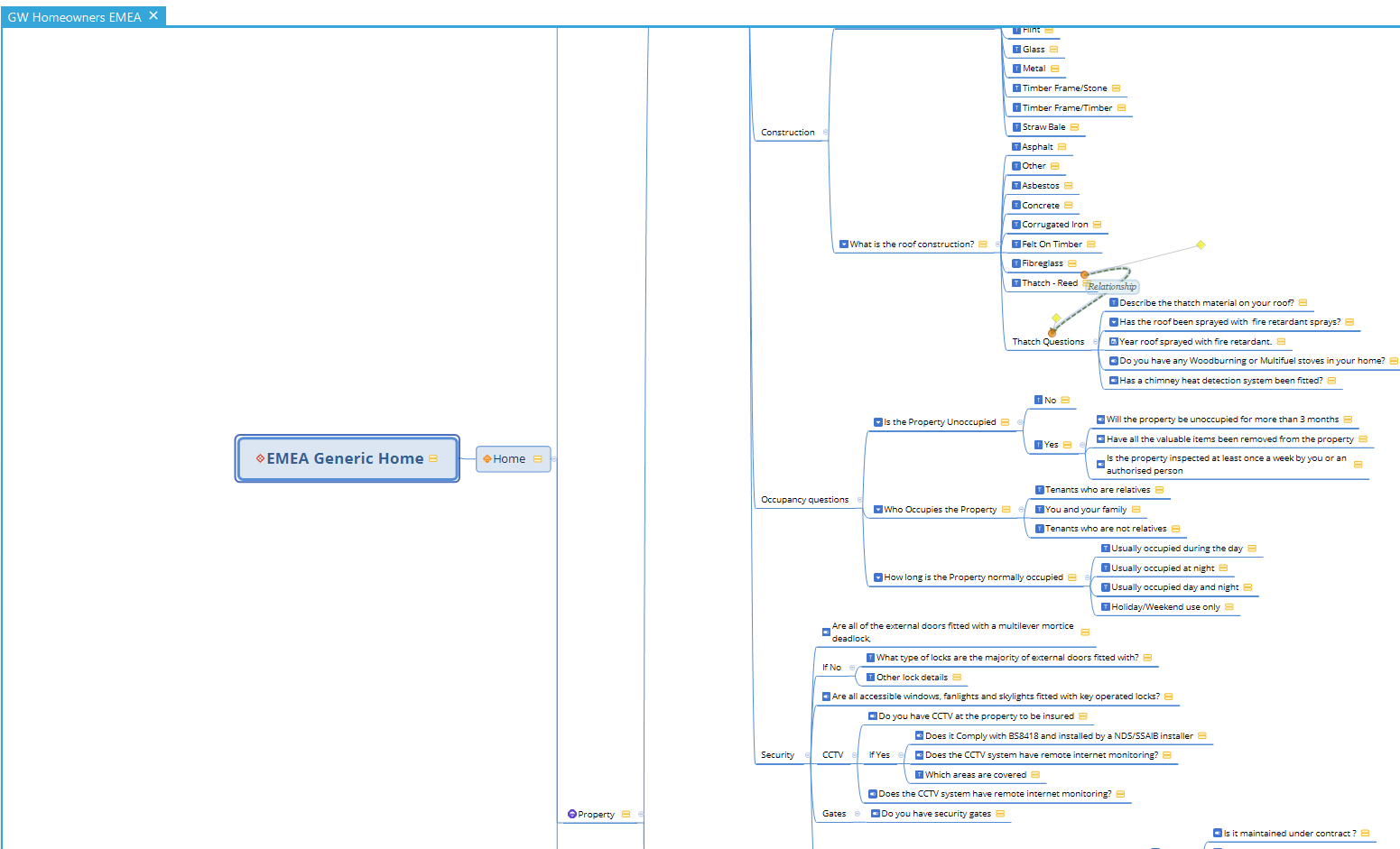Collapse the Occupancy questions branch

tap(859, 500)
